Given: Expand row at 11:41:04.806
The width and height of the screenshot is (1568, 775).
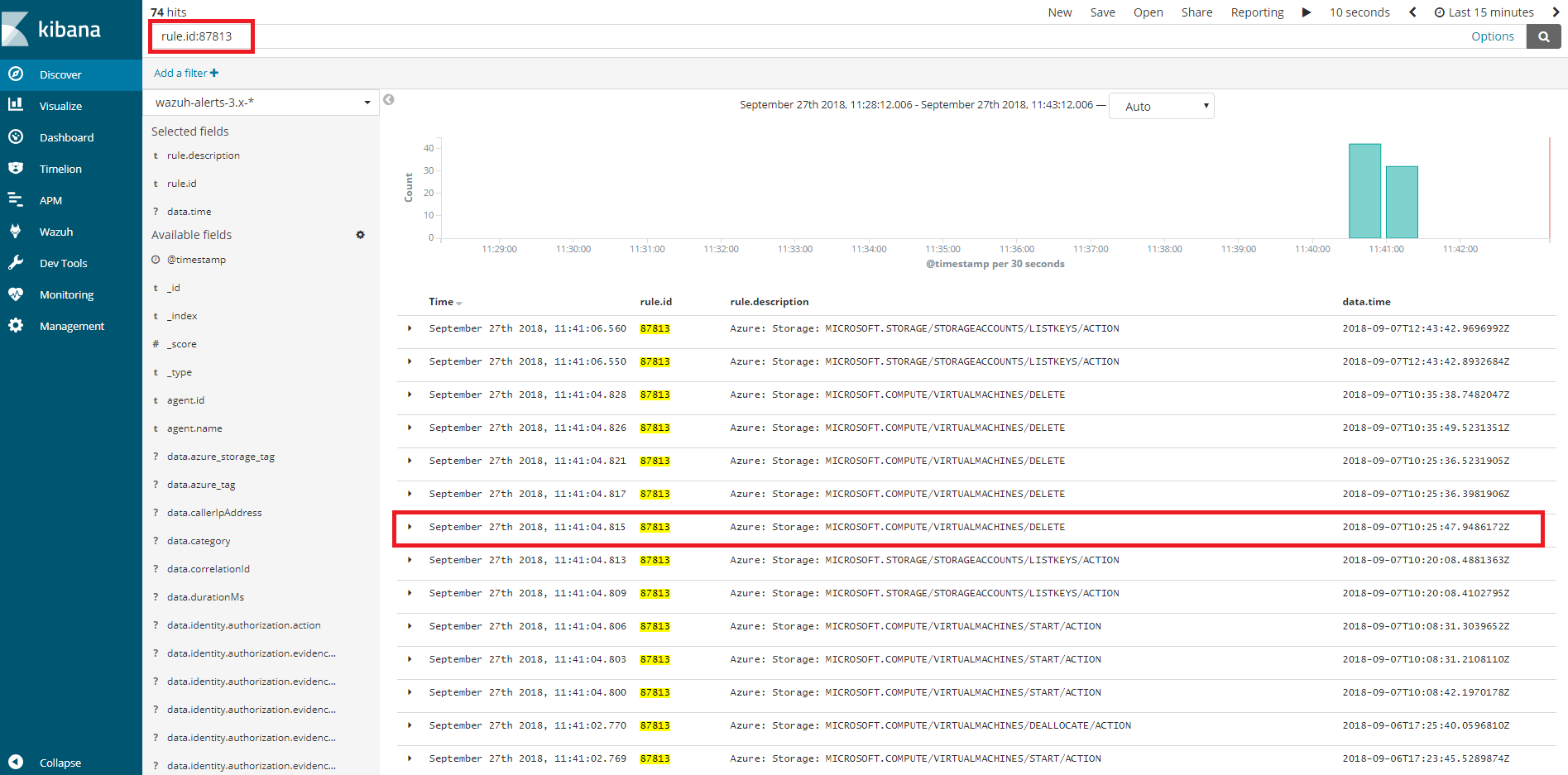Looking at the screenshot, I should click(410, 626).
